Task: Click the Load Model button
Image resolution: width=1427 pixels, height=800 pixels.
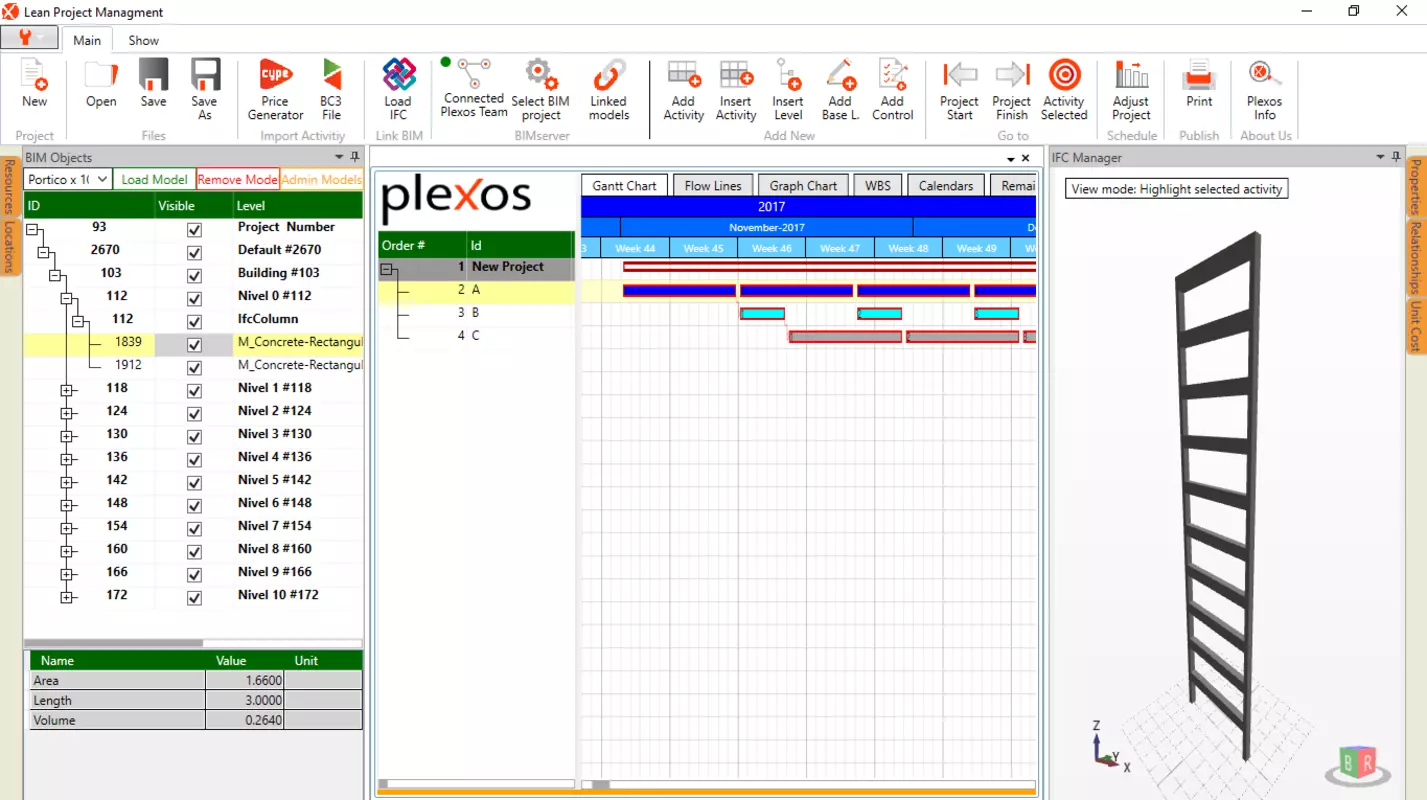Action: tap(154, 179)
